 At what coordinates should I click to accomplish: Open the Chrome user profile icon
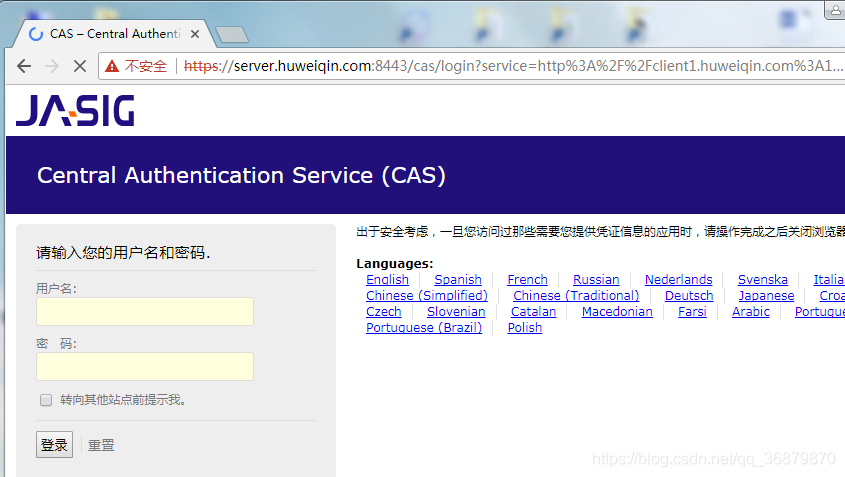[835, 10]
